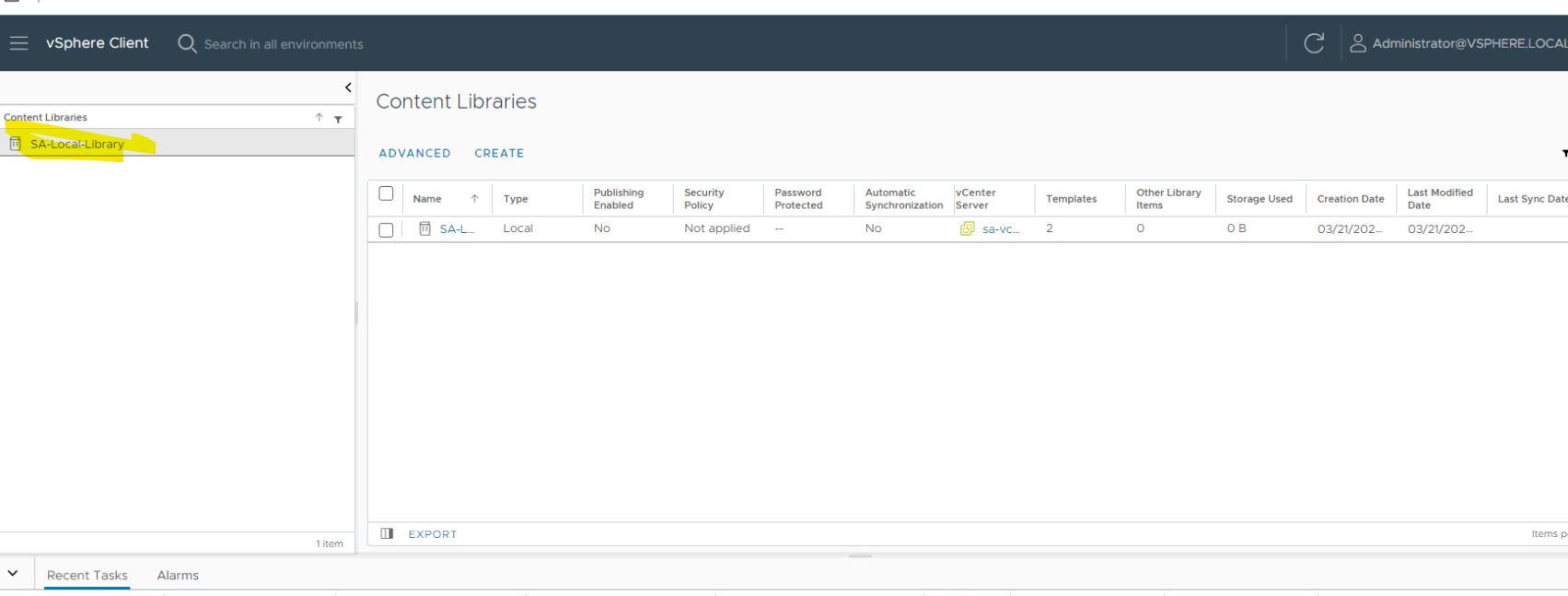This screenshot has height=596, width=1568.
Task: Click the vSphere Client title
Action: (97, 42)
